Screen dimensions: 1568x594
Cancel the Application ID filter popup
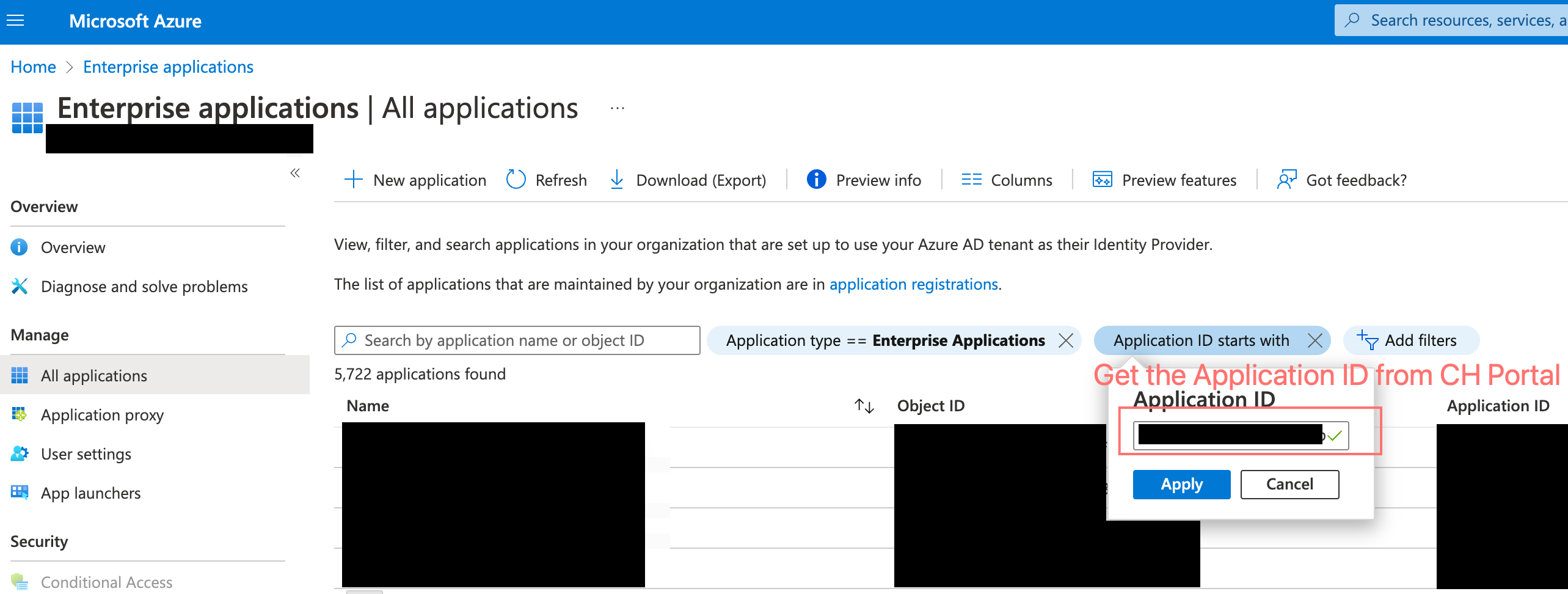coord(1289,484)
